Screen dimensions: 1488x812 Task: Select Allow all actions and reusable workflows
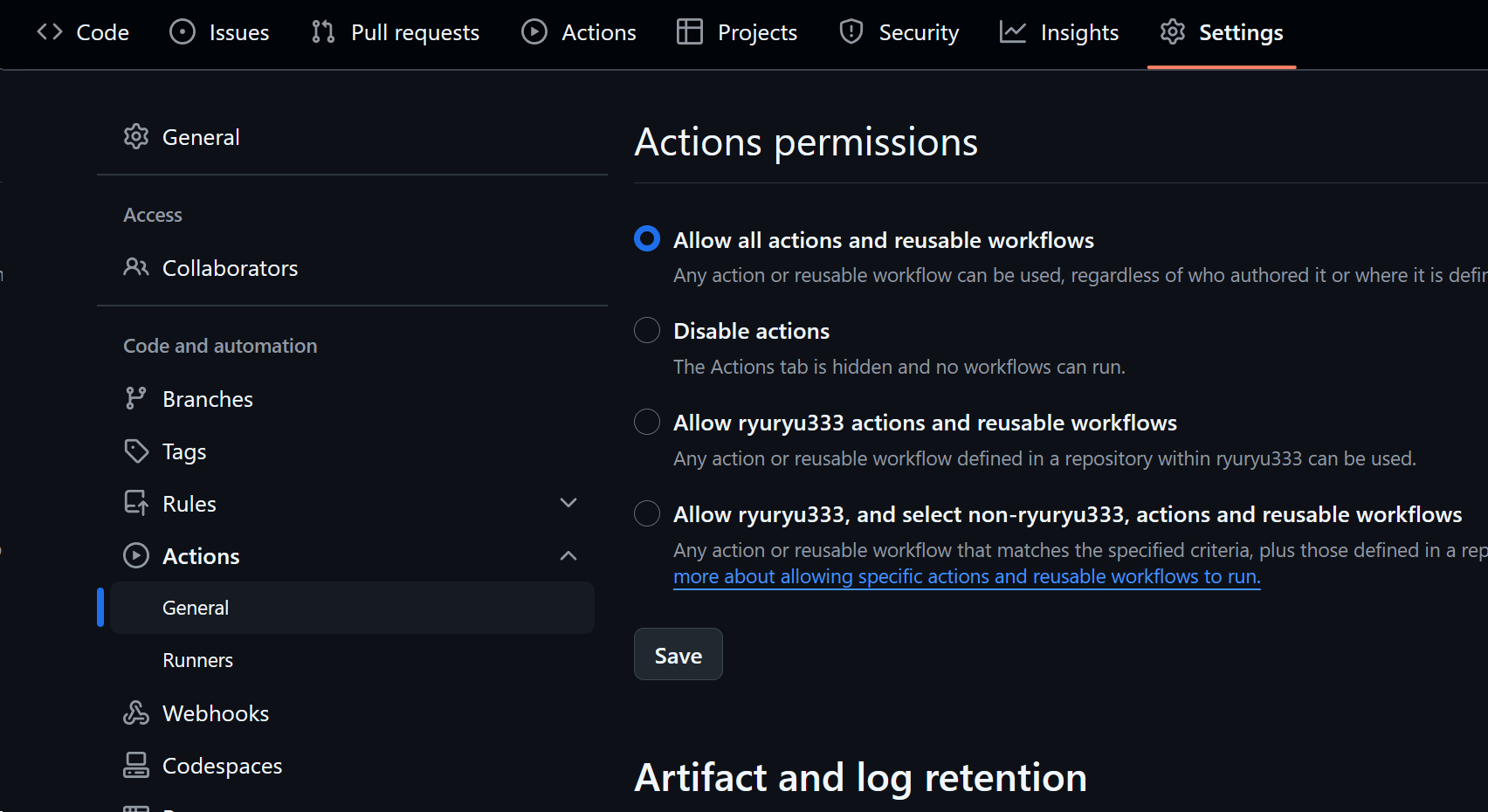[647, 238]
